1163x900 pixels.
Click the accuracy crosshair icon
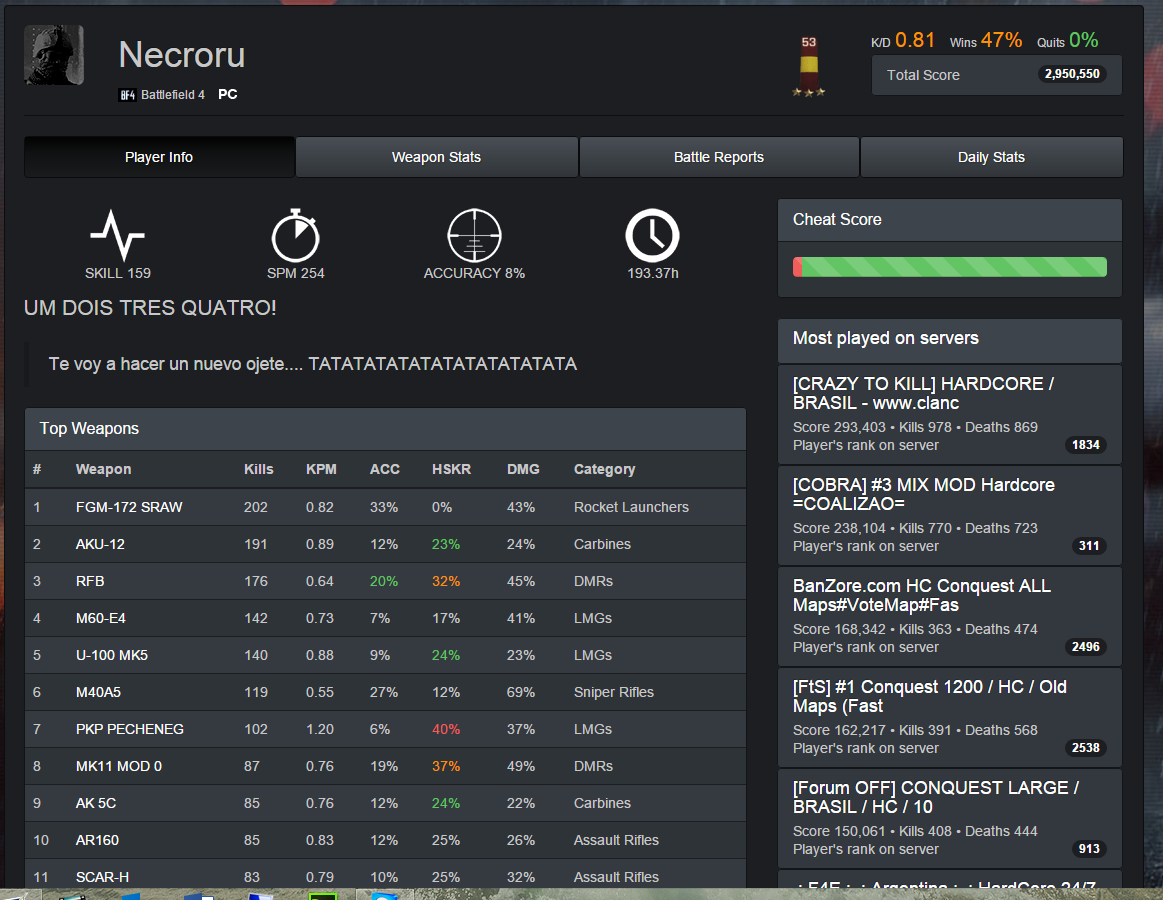(474, 235)
